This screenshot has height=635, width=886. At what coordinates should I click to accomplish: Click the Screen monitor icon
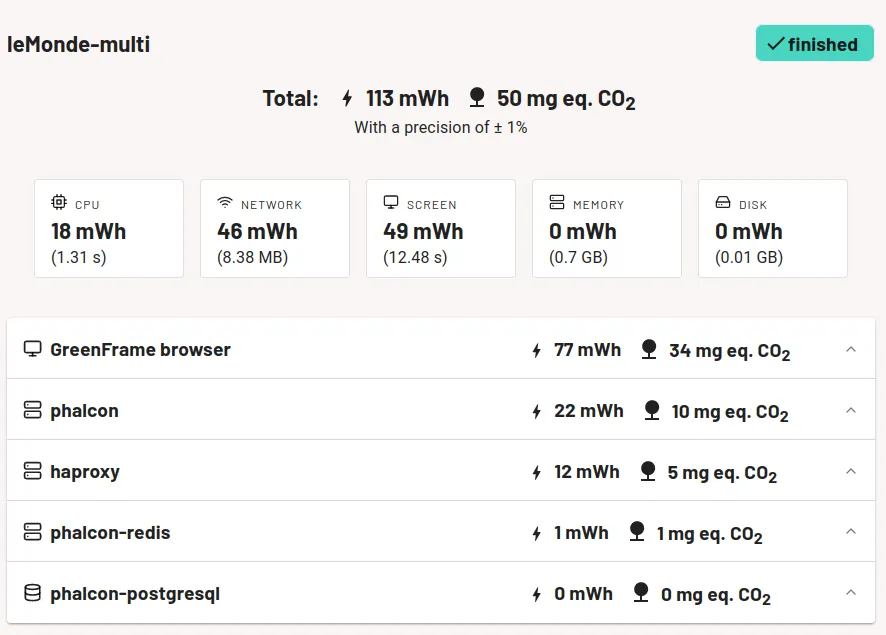click(x=391, y=202)
